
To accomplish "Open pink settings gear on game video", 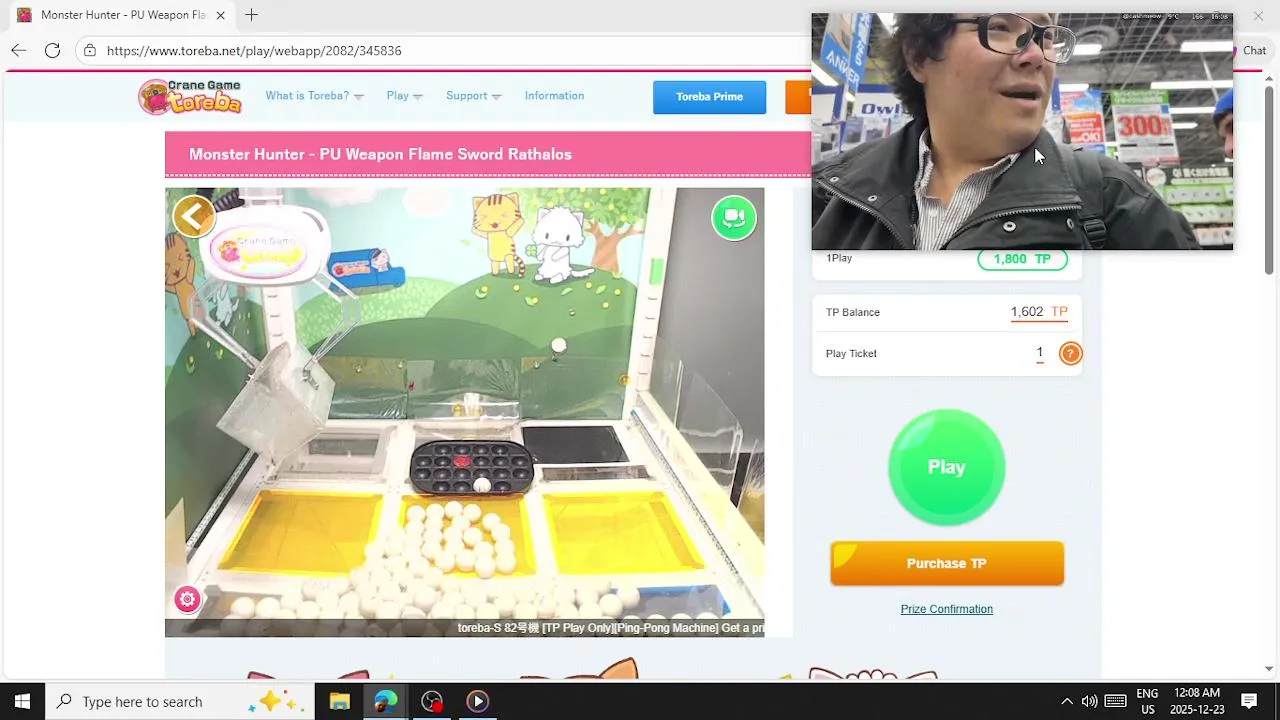I will 187,599.
